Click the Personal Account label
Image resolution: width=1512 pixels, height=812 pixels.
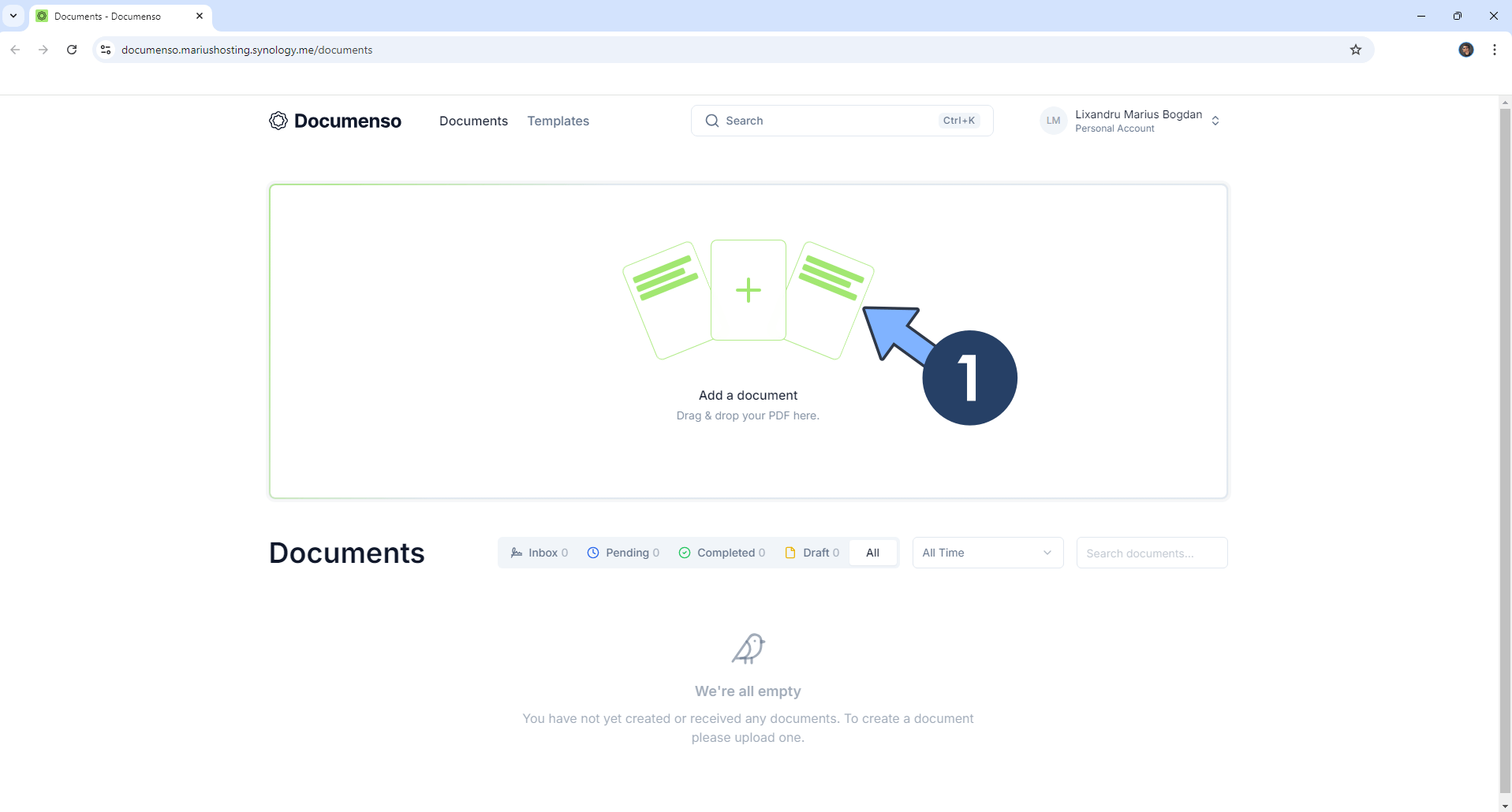point(1114,129)
